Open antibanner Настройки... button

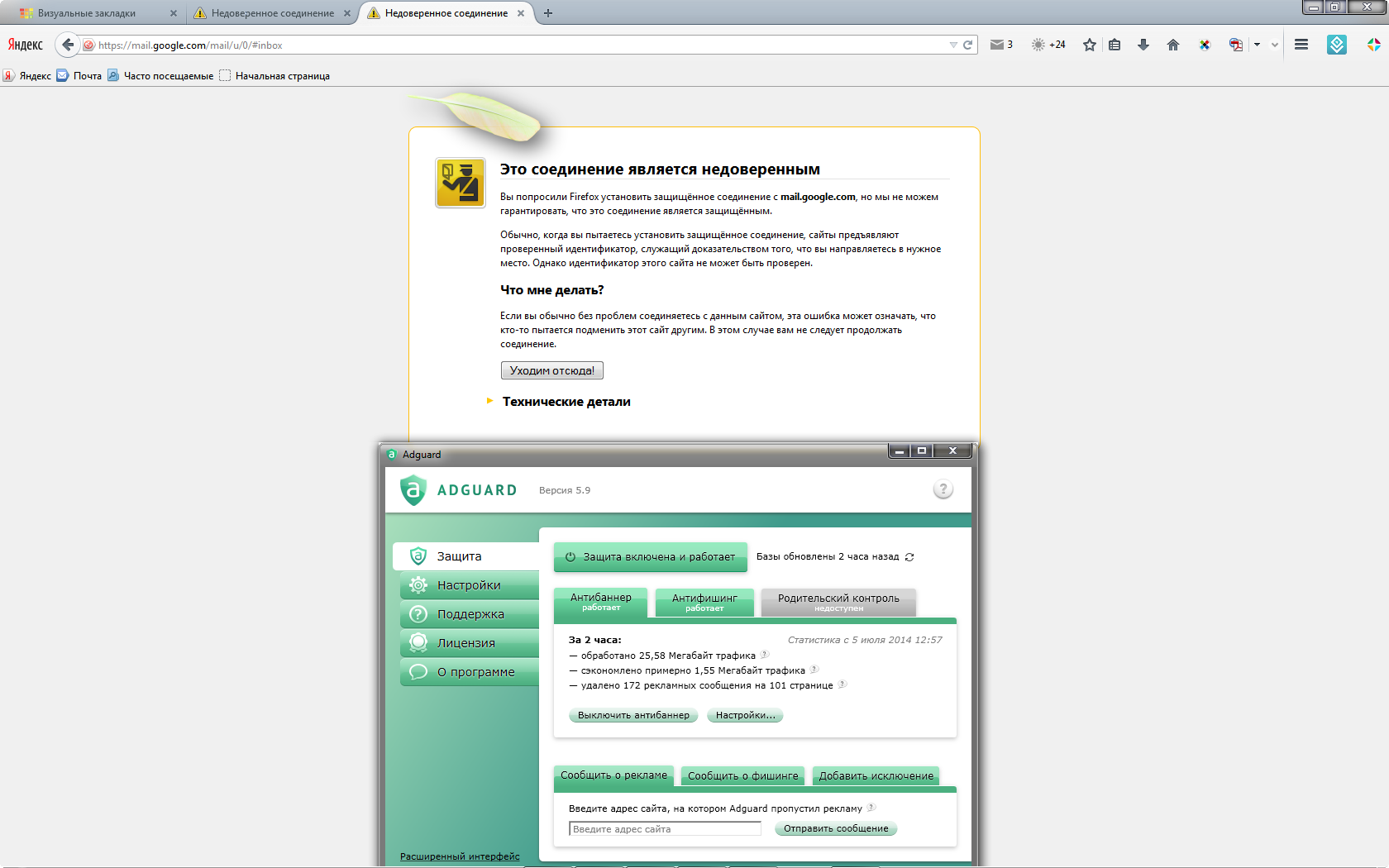[746, 715]
